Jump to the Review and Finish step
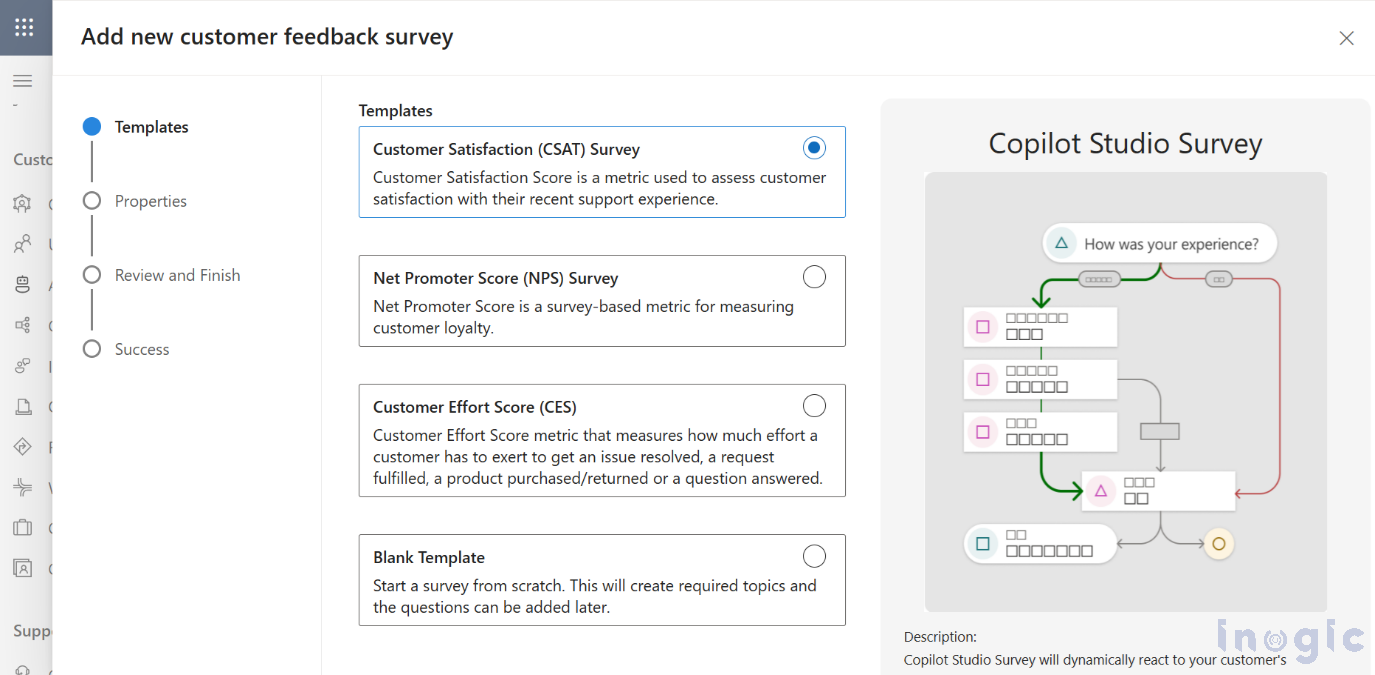This screenshot has height=675, width=1375. [177, 275]
